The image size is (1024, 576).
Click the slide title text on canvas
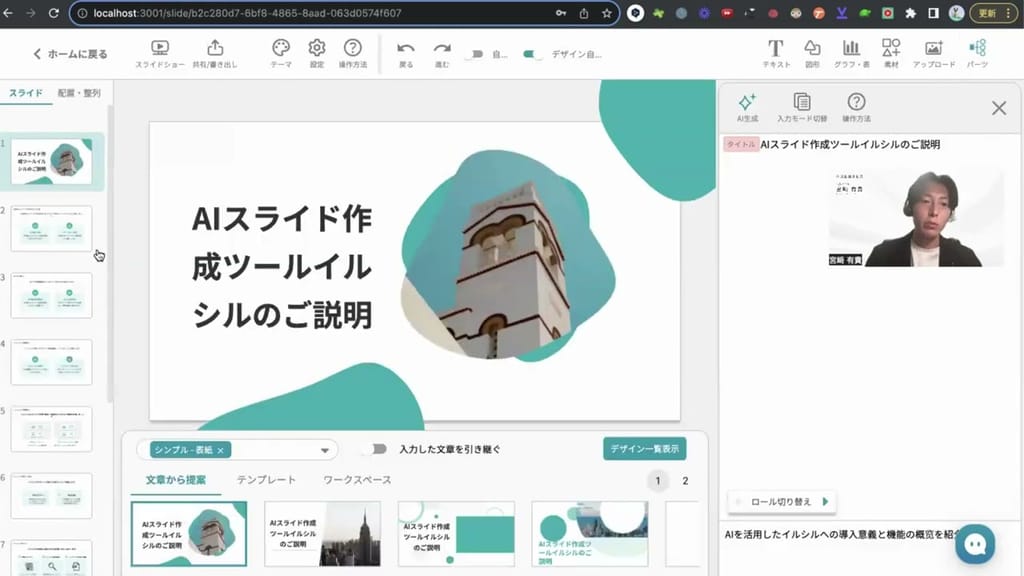point(282,266)
